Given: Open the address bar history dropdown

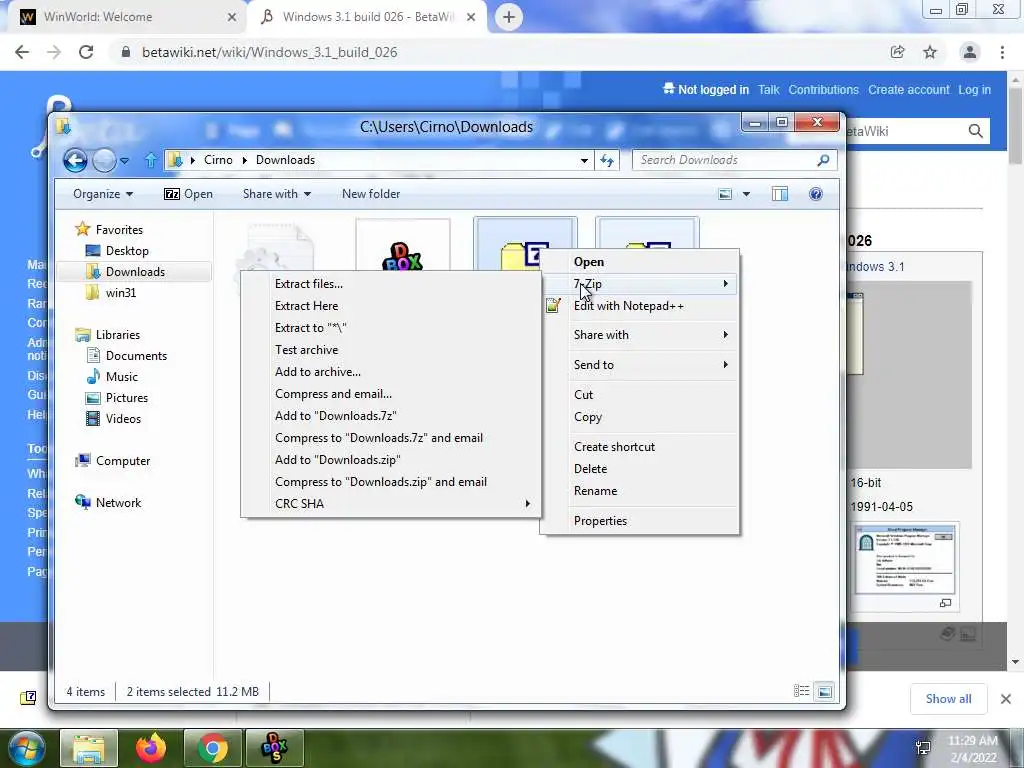Looking at the screenshot, I should 584,160.
